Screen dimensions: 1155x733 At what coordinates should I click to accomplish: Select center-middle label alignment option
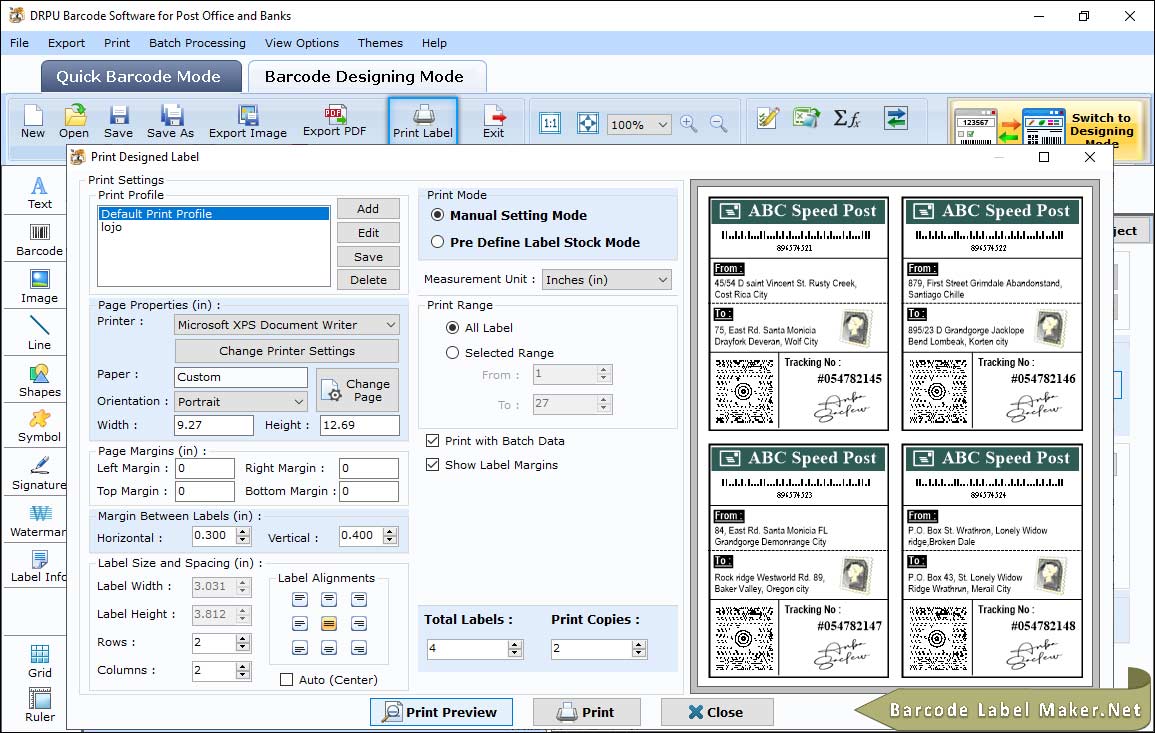coord(329,624)
